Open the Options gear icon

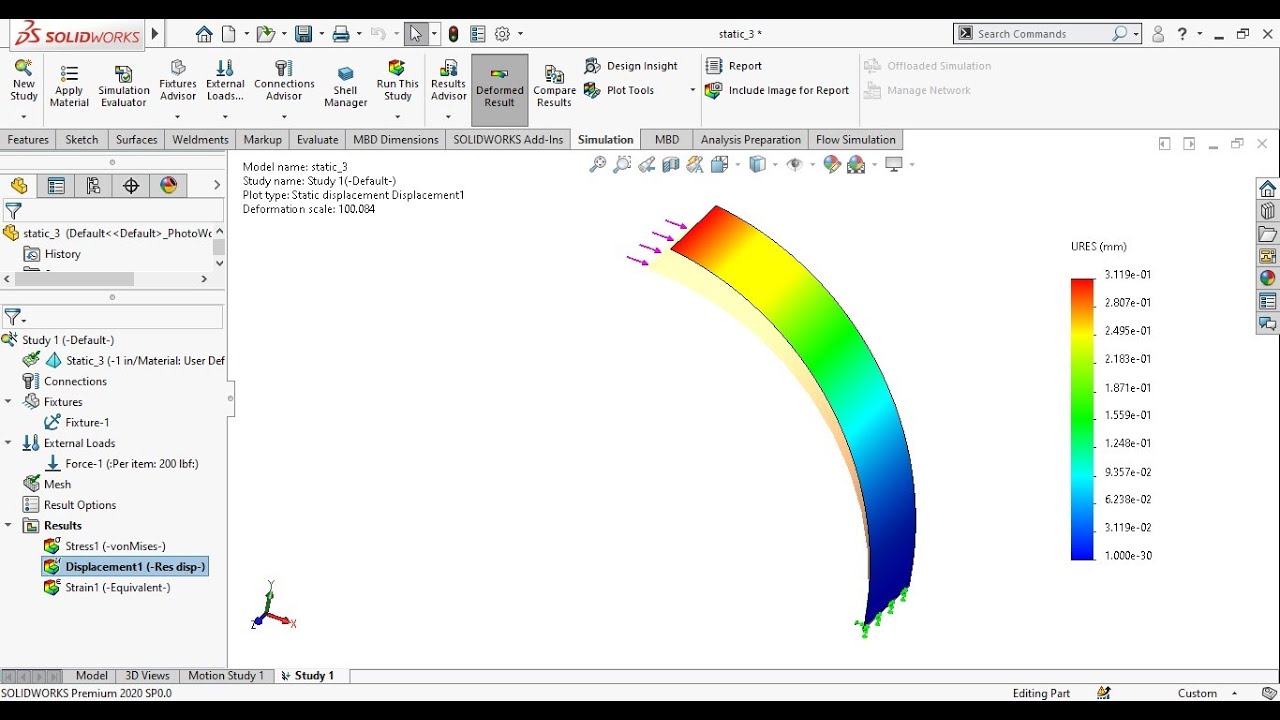502,34
